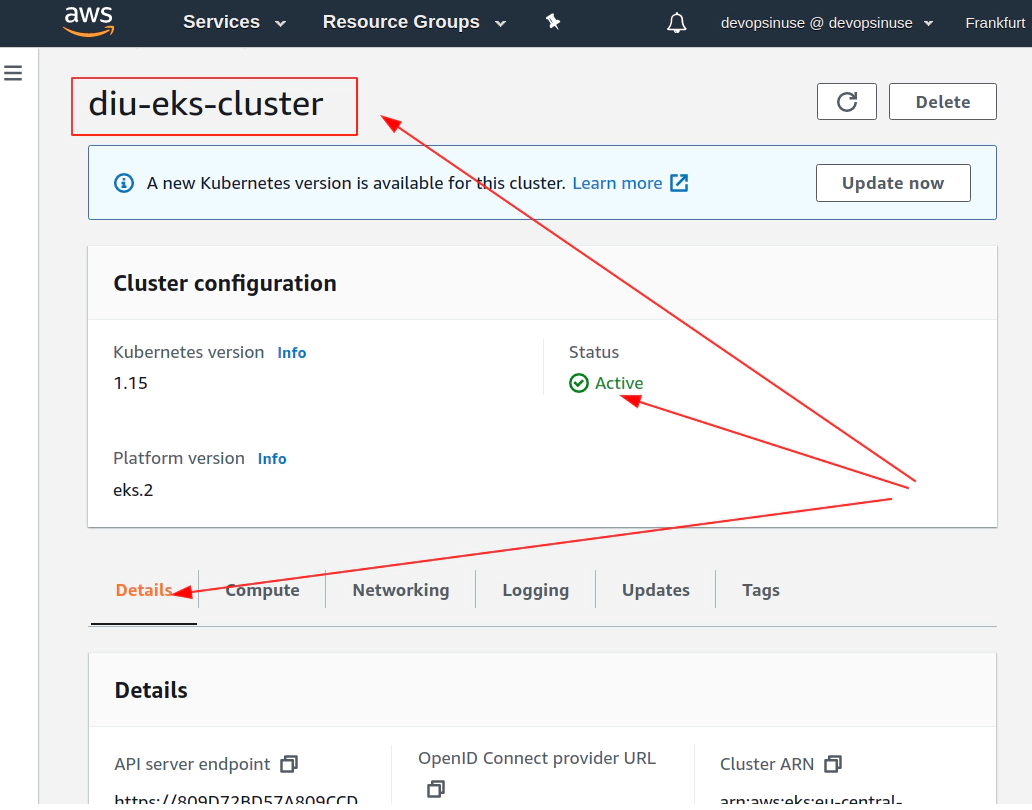
Task: Open the devopsinuse account menu
Action: click(x=827, y=23)
